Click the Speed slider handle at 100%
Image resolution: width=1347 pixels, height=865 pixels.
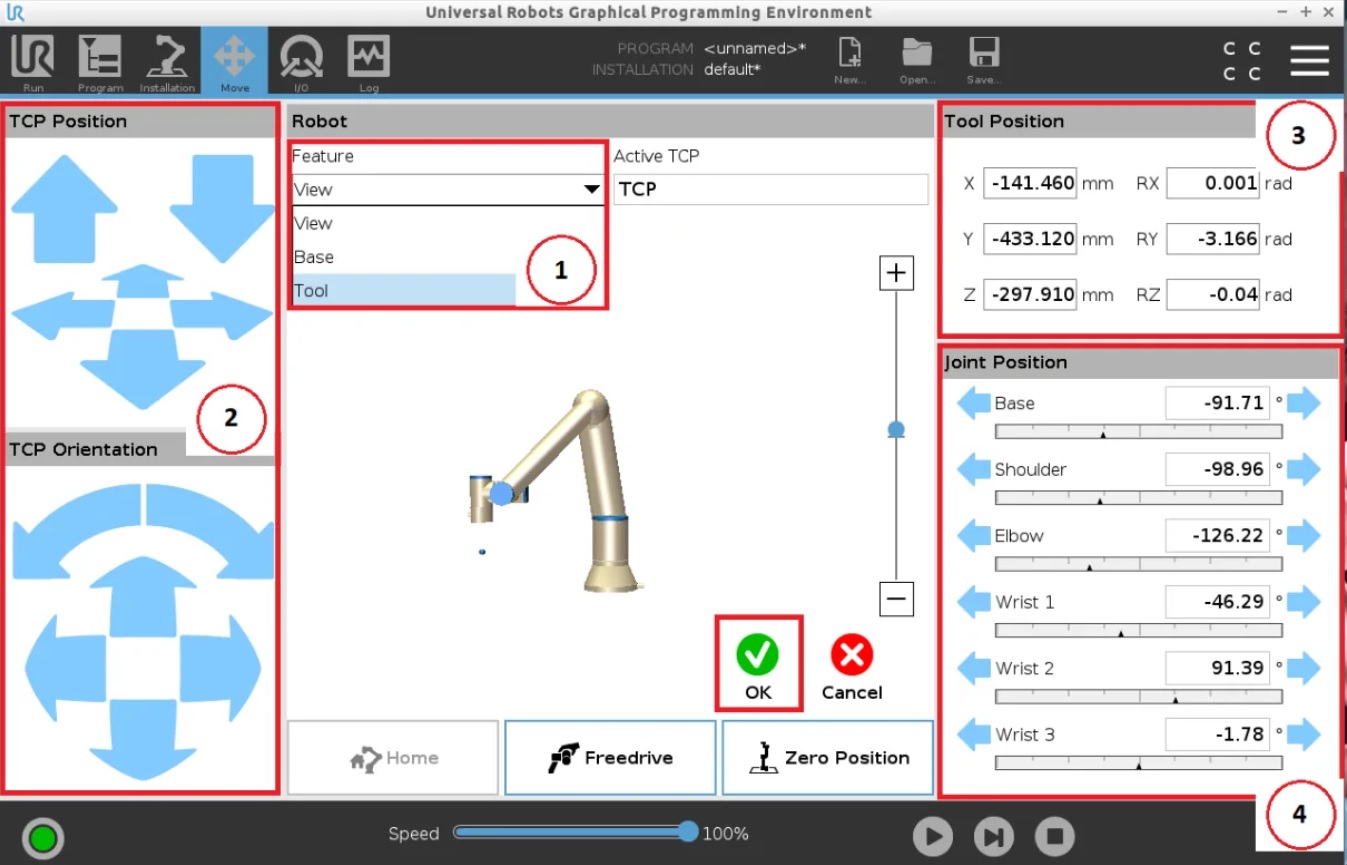688,832
